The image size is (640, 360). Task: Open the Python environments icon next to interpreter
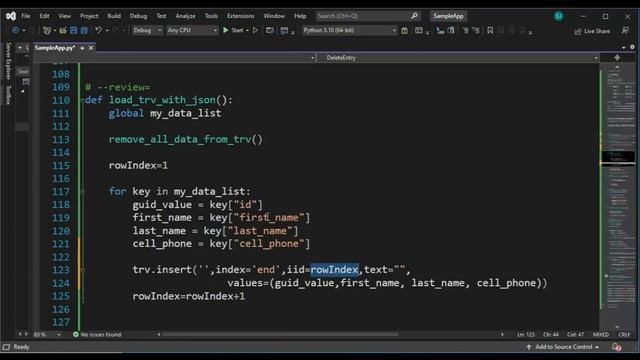coord(404,31)
